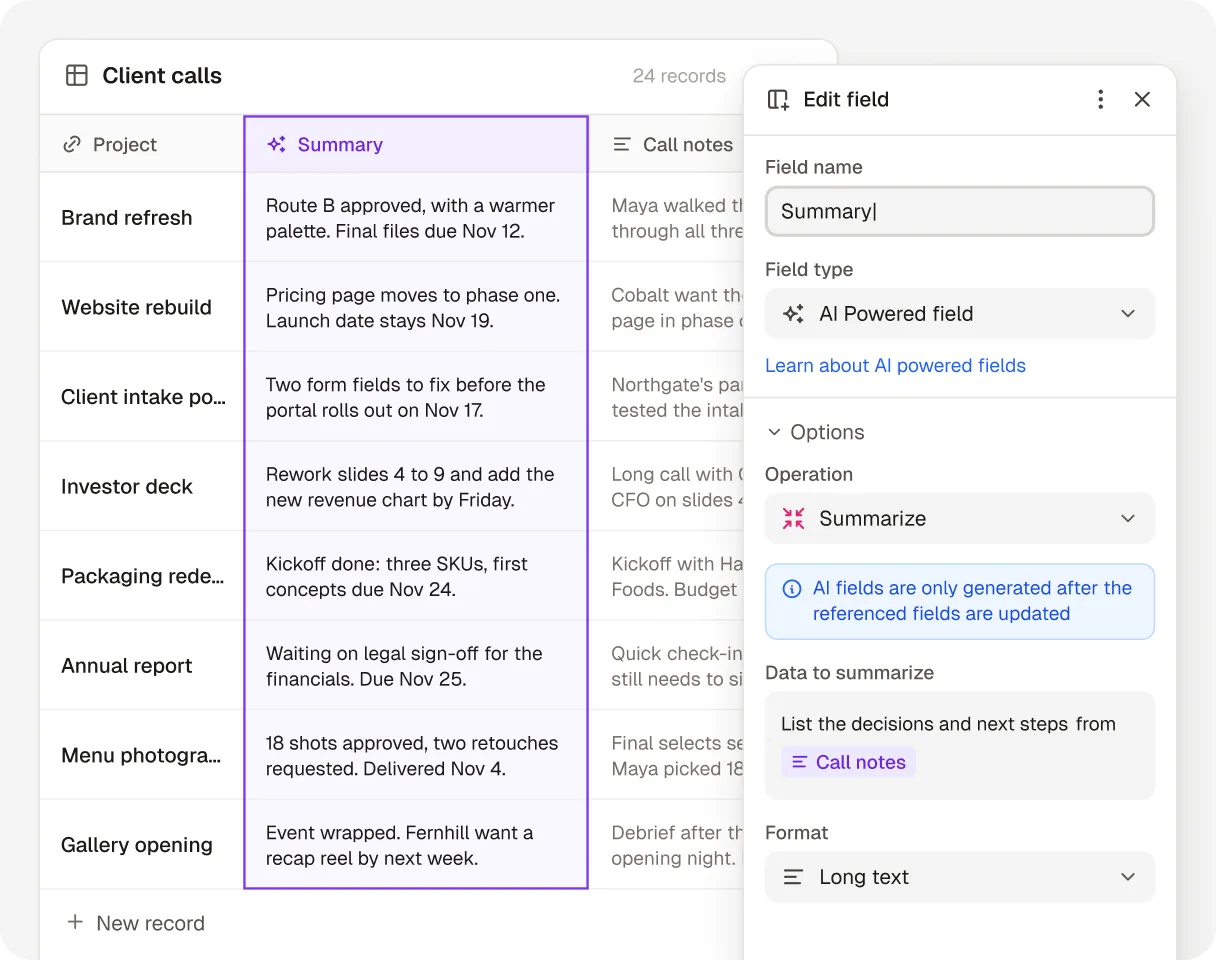The width and height of the screenshot is (1216, 960).
Task: Select the Website rebuild project cell
Action: pyautogui.click(x=142, y=307)
